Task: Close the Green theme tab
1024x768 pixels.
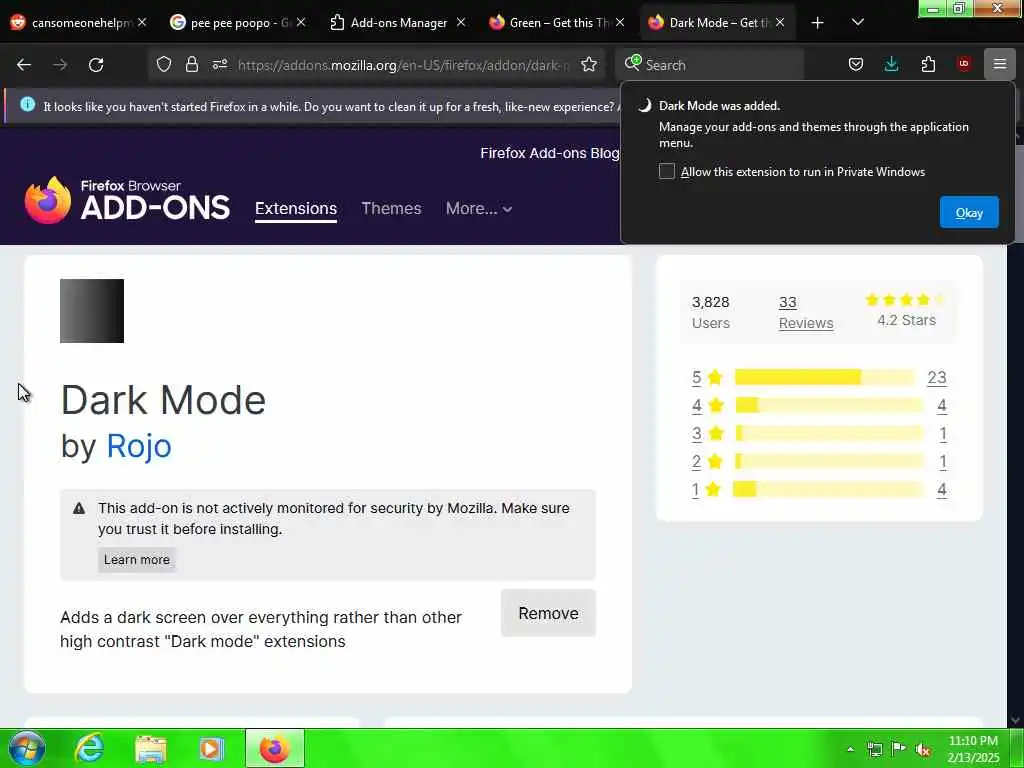Action: pyautogui.click(x=620, y=22)
